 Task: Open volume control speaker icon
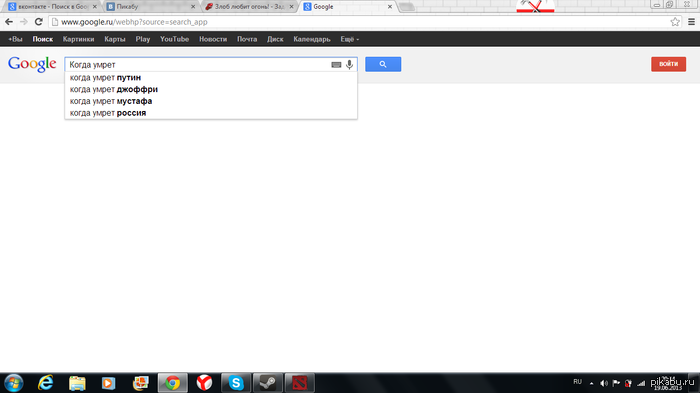604,383
